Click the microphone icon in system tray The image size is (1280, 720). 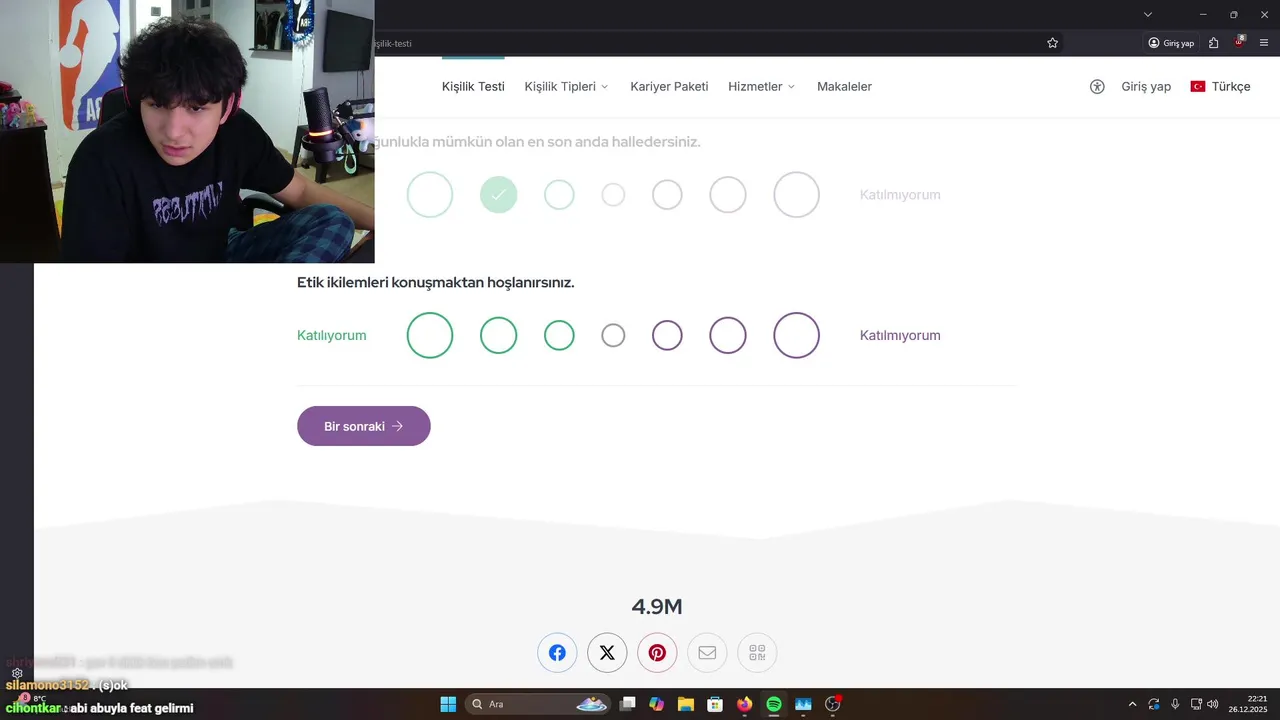click(1175, 704)
